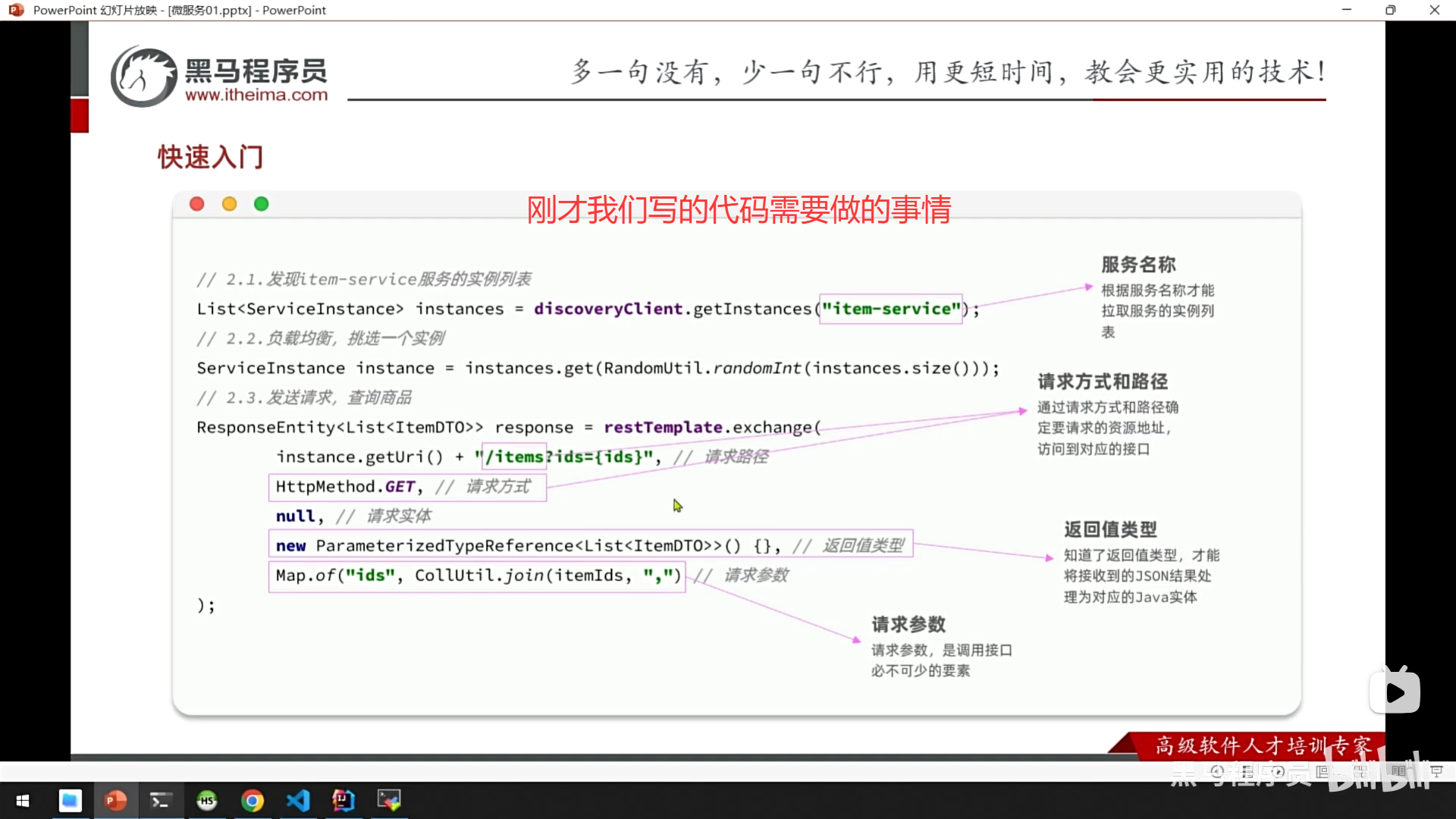Click the 黑马程序员 horse logo
The image size is (1456, 819).
point(143,75)
